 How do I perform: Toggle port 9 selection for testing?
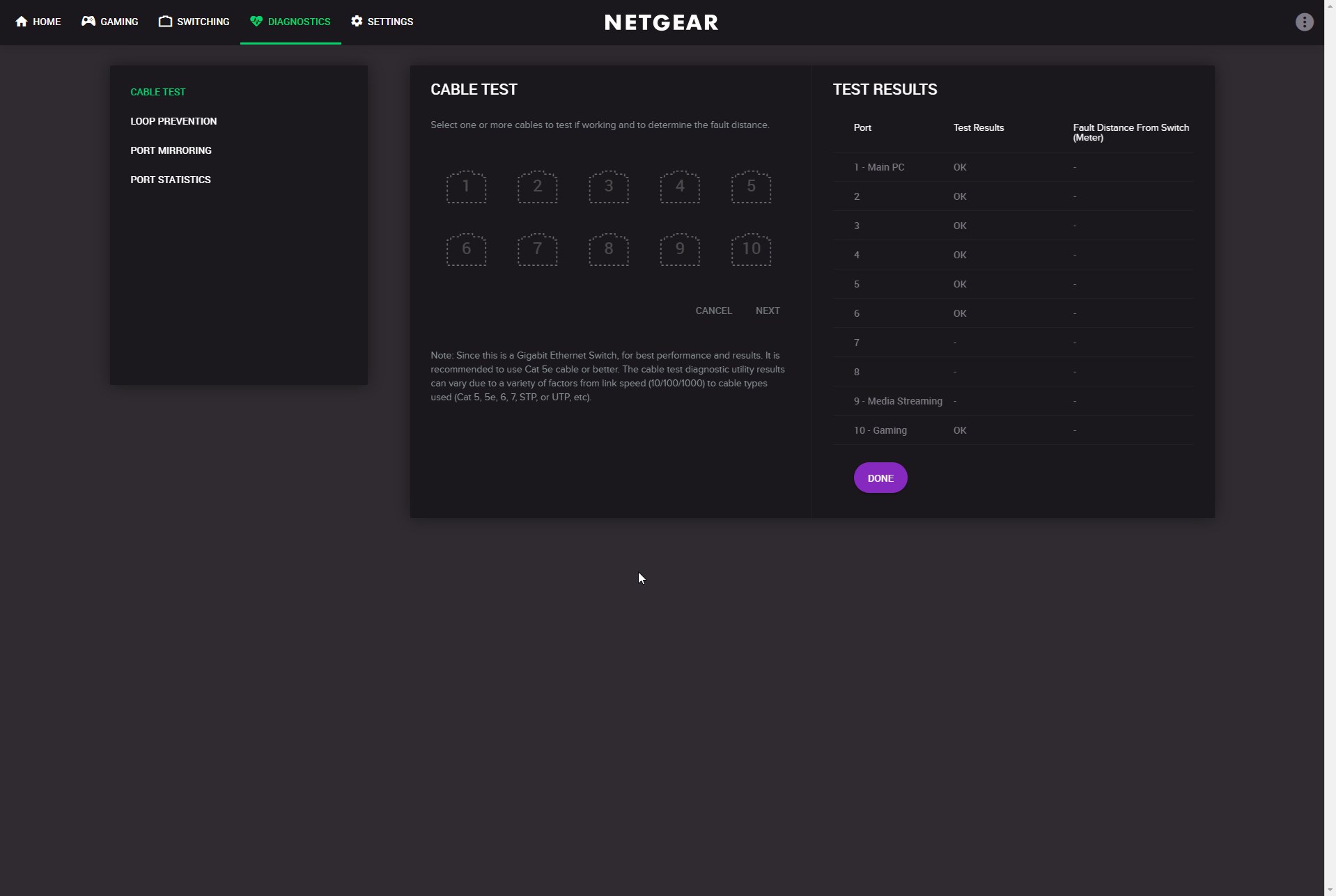point(680,249)
